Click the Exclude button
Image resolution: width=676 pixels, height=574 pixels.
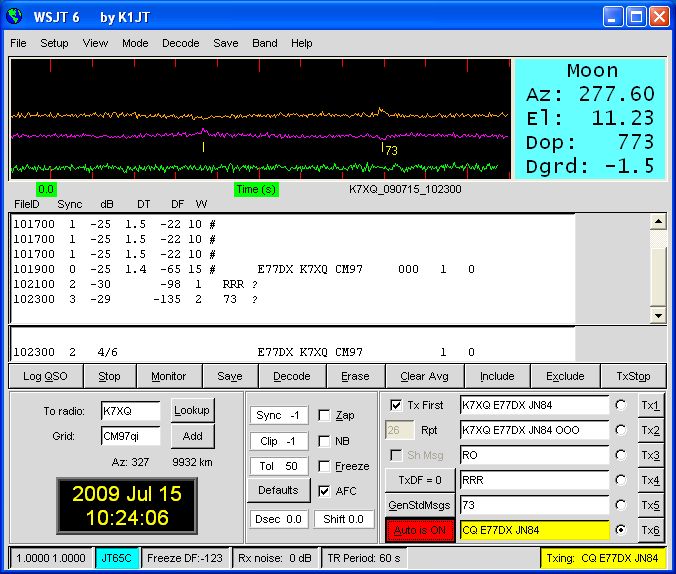point(565,376)
